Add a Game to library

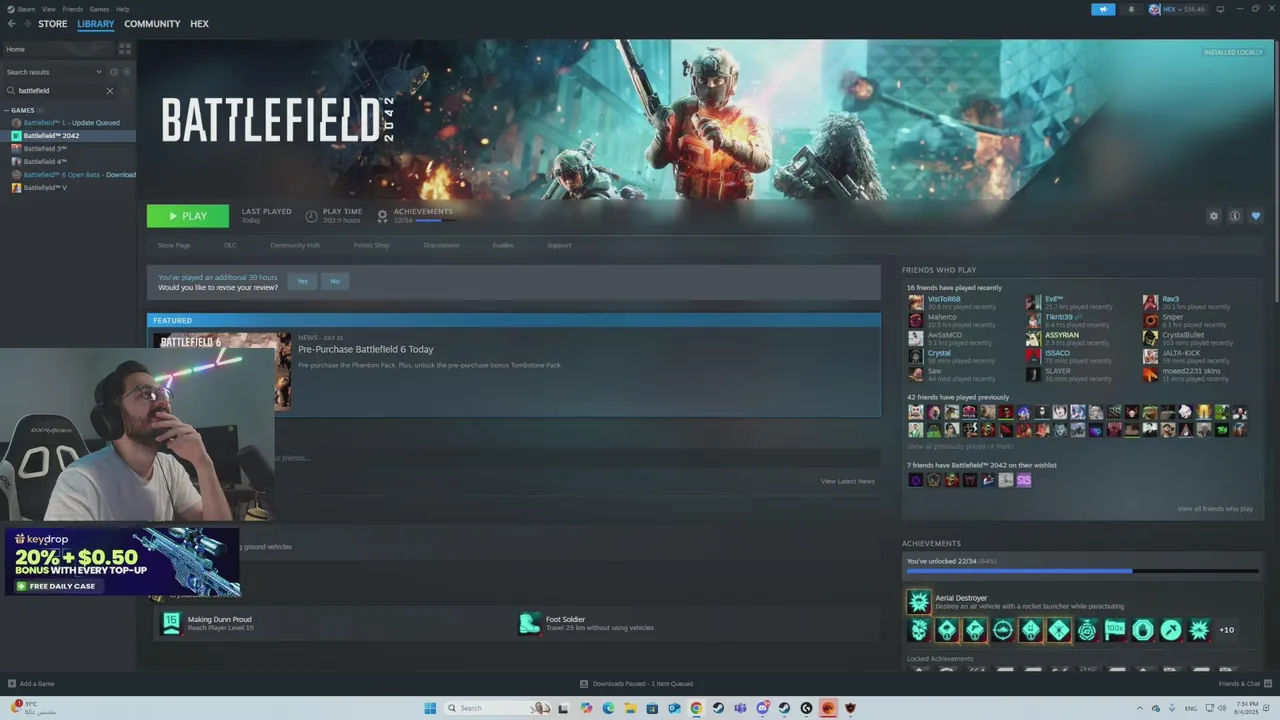click(x=31, y=684)
